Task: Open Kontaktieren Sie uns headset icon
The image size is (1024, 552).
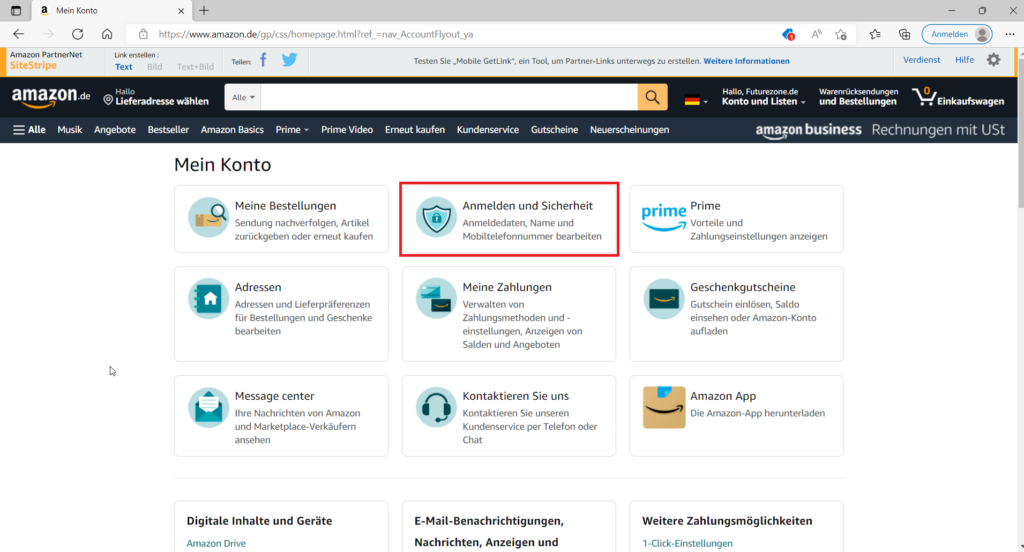Action: [436, 407]
